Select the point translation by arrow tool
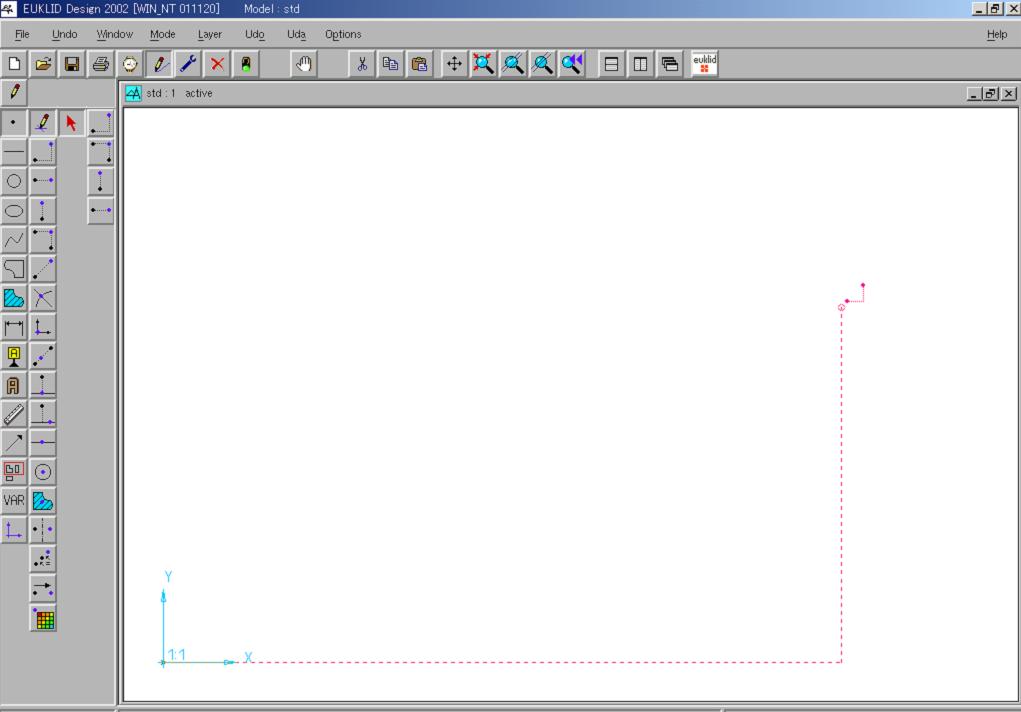Screen dimensions: 1021x712 [x=43, y=588]
